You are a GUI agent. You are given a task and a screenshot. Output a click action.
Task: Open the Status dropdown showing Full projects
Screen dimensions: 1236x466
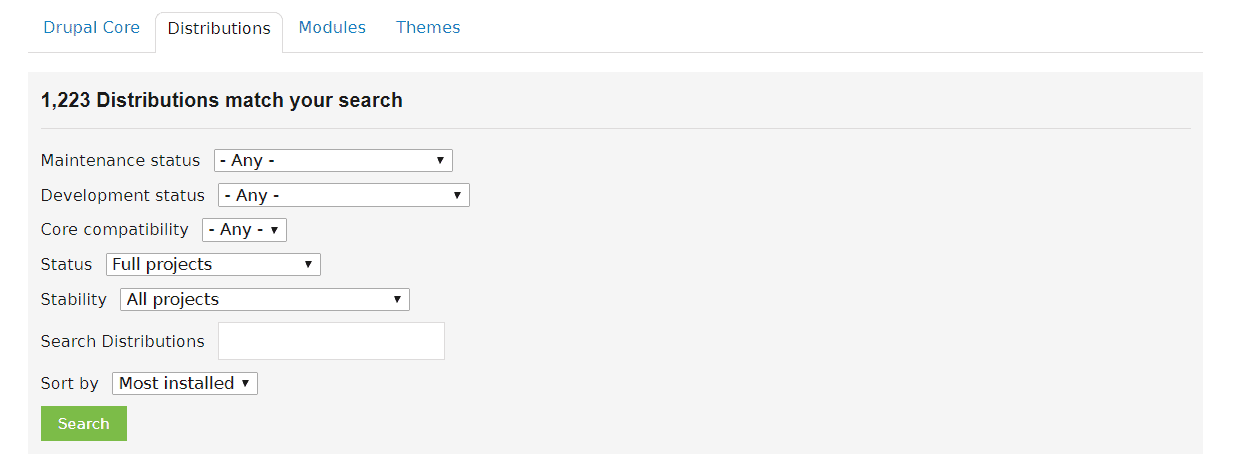[213, 265]
